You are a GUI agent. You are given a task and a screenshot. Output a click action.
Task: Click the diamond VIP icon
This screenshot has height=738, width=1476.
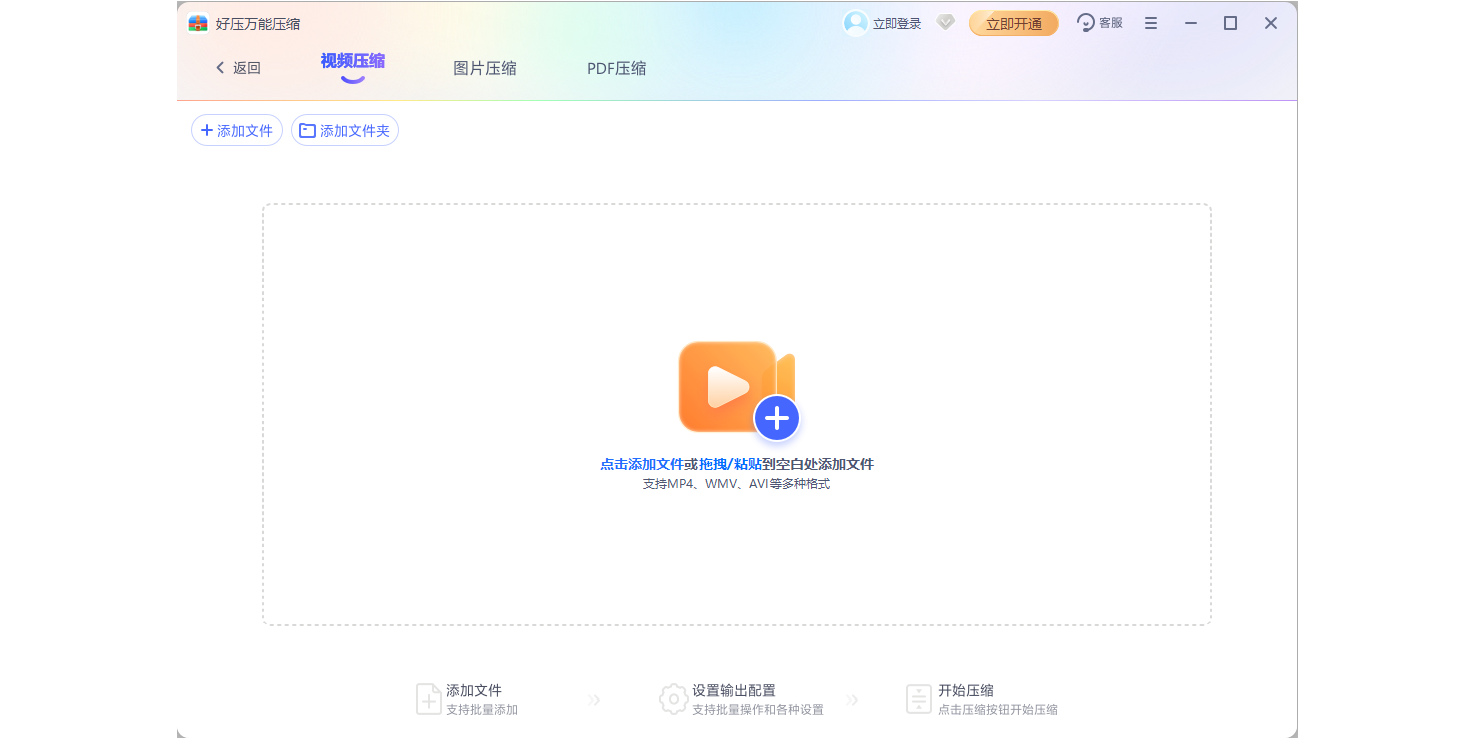point(945,23)
